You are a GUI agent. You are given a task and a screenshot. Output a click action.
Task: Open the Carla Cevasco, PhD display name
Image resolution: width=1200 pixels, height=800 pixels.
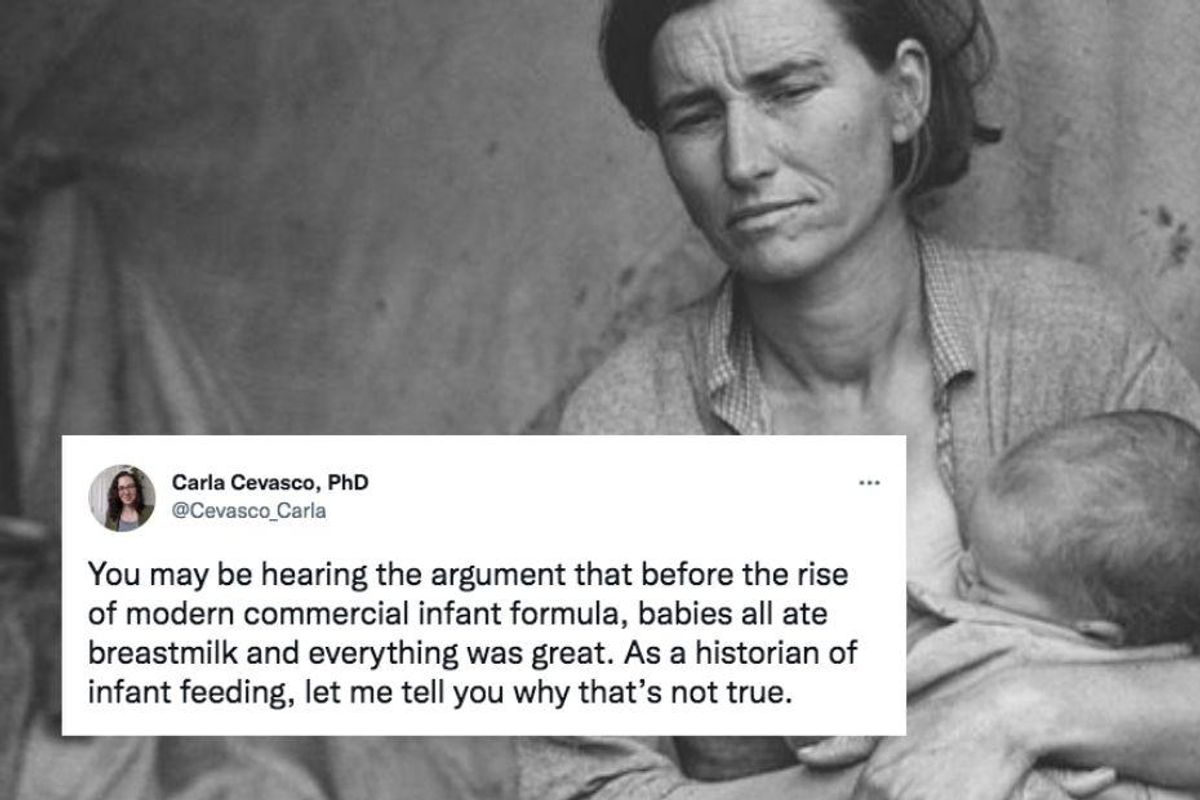[x=270, y=483]
